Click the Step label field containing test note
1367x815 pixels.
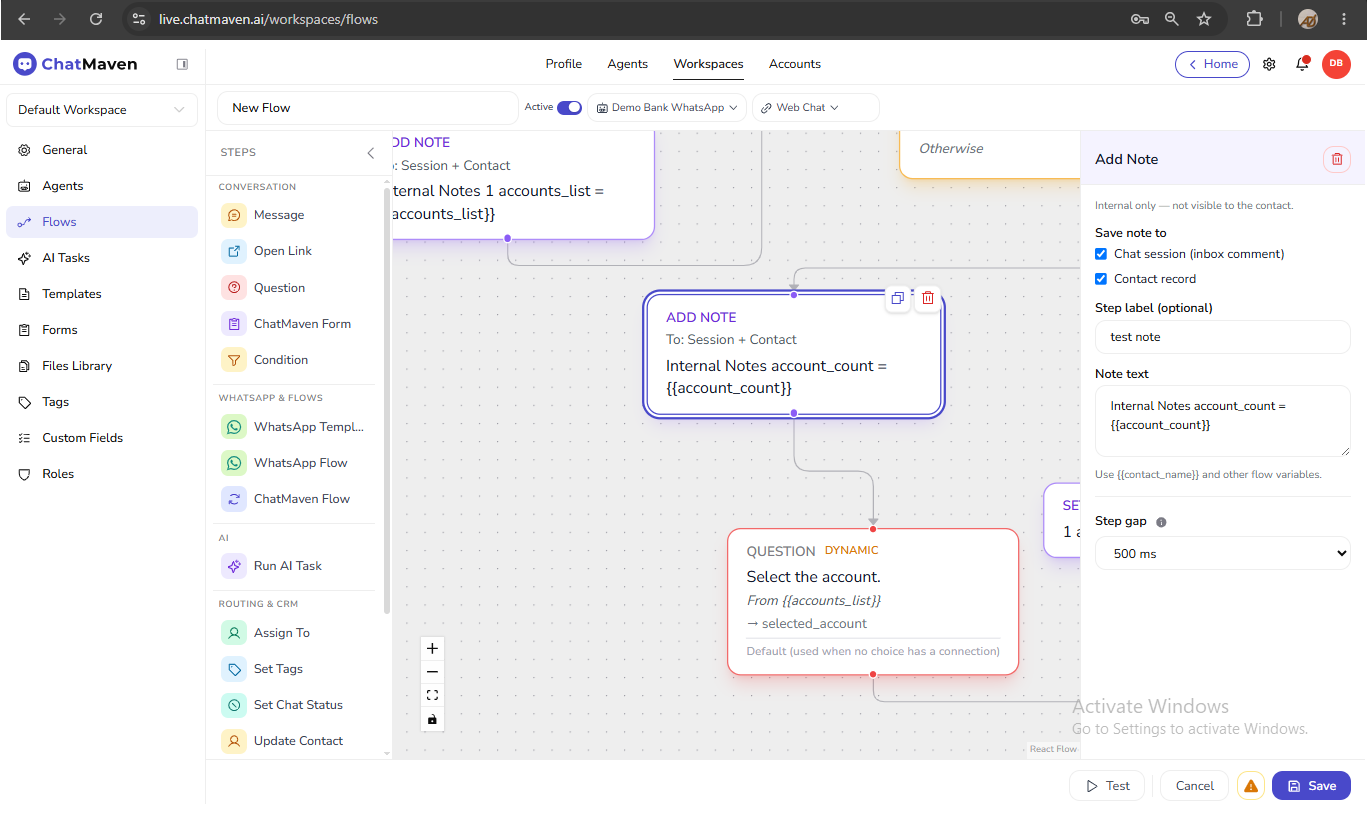tap(1223, 337)
